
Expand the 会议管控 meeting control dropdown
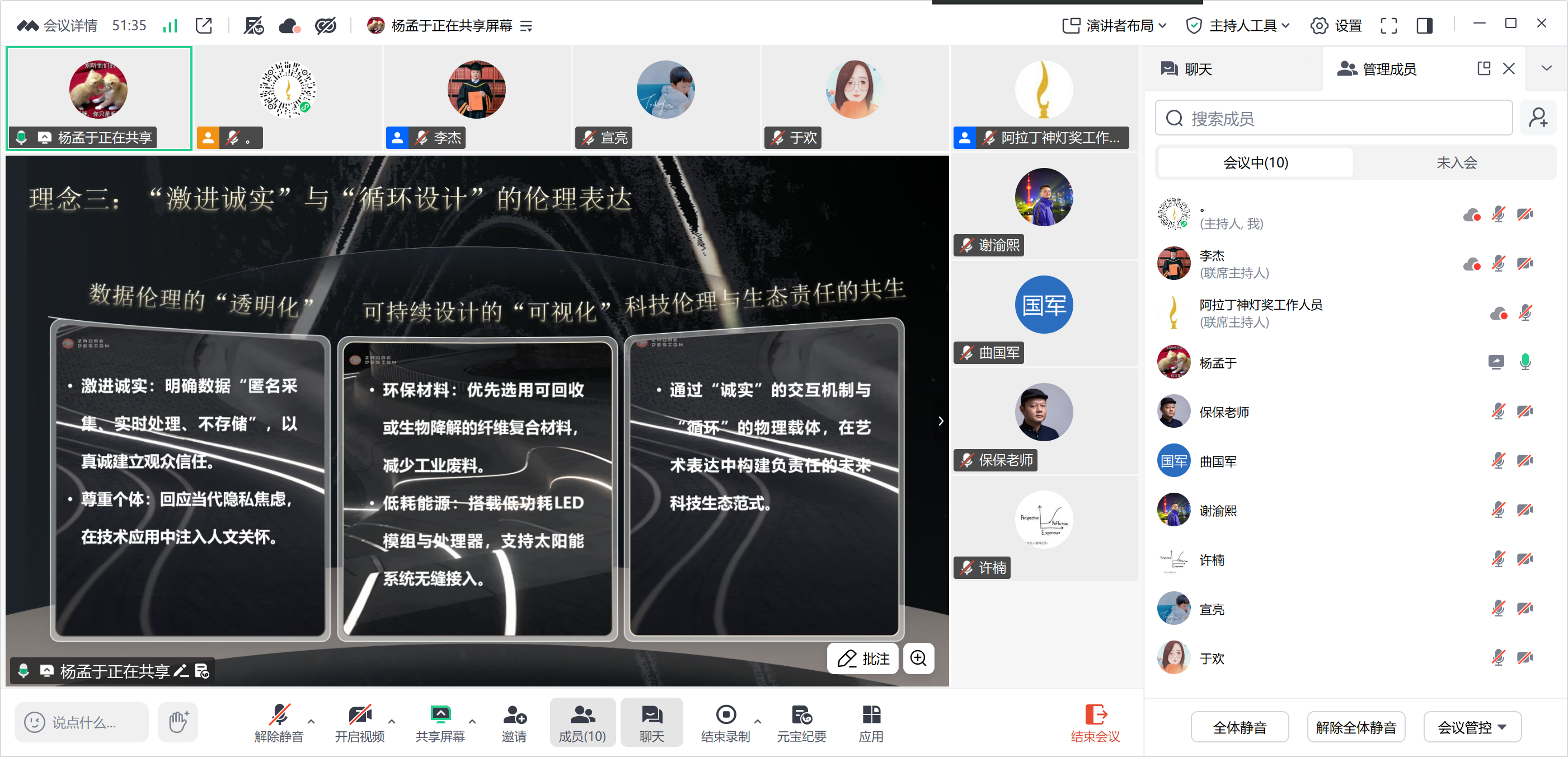click(1472, 727)
